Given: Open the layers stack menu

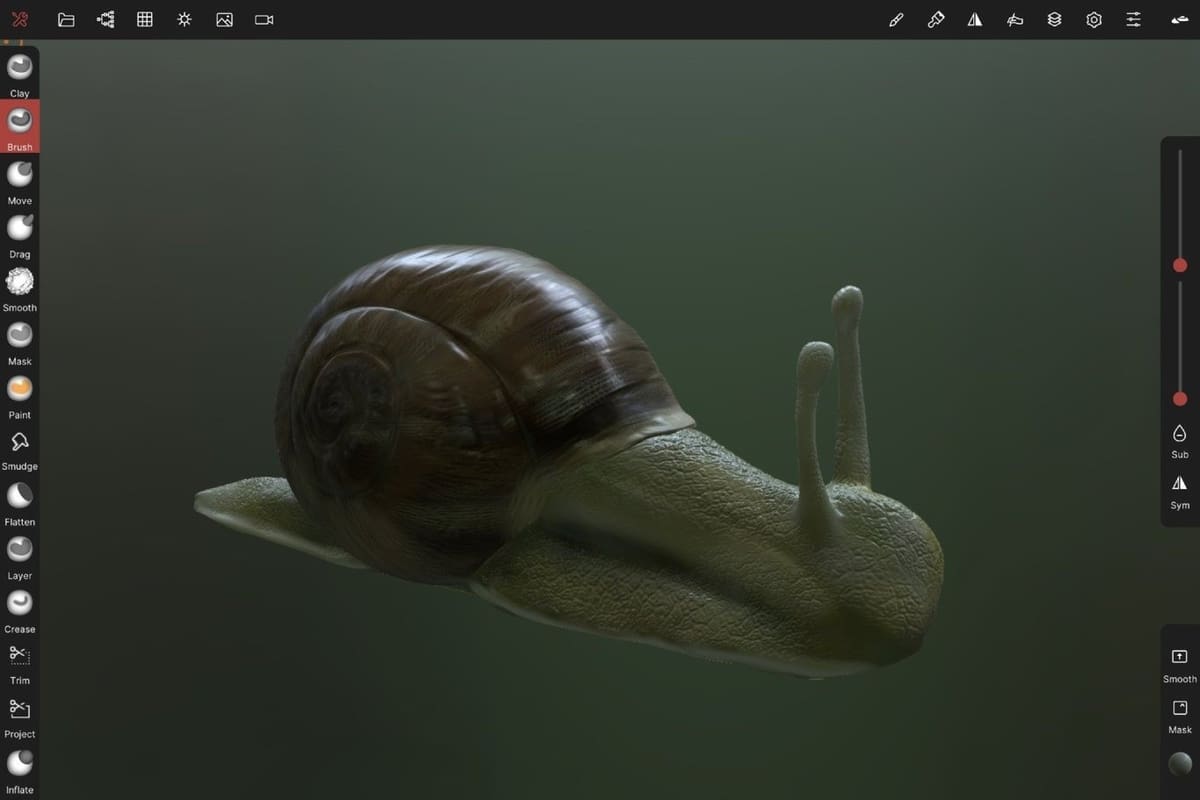Looking at the screenshot, I should tap(1054, 20).
